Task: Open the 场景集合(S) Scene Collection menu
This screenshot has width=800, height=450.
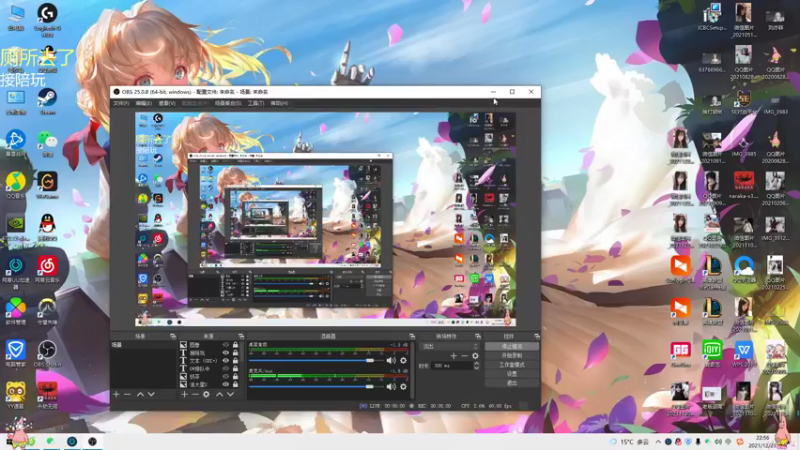Action: (228, 103)
